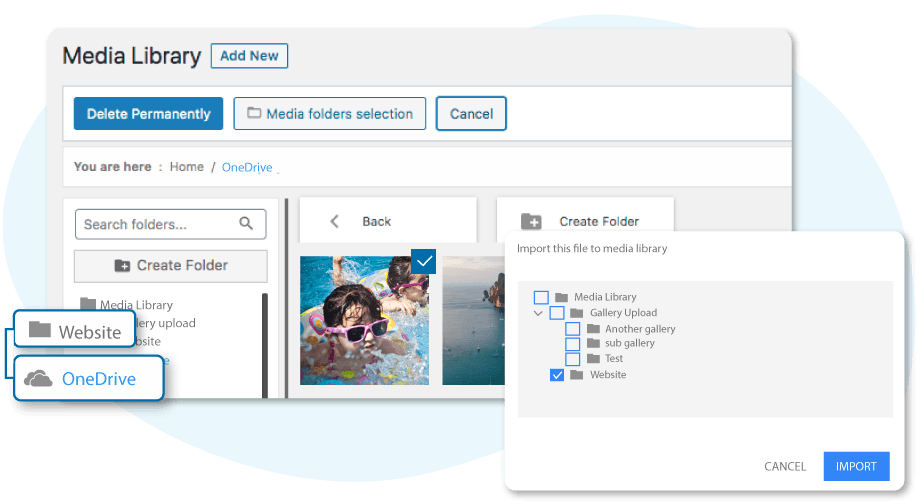Click the Website folder icon in floating card

coord(40,330)
